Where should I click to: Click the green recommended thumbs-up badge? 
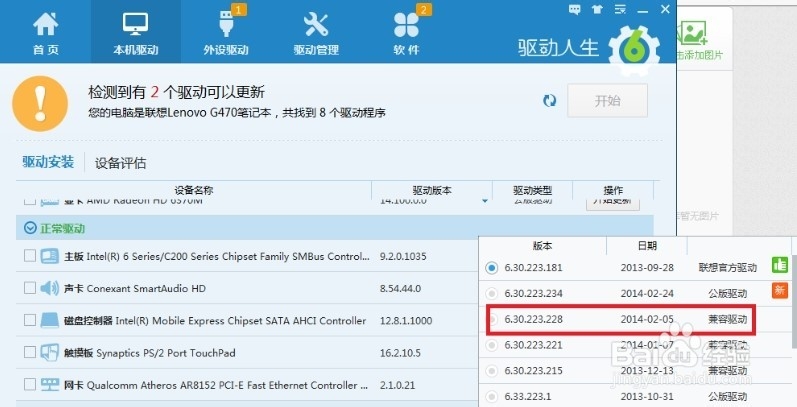pyautogui.click(x=779, y=265)
